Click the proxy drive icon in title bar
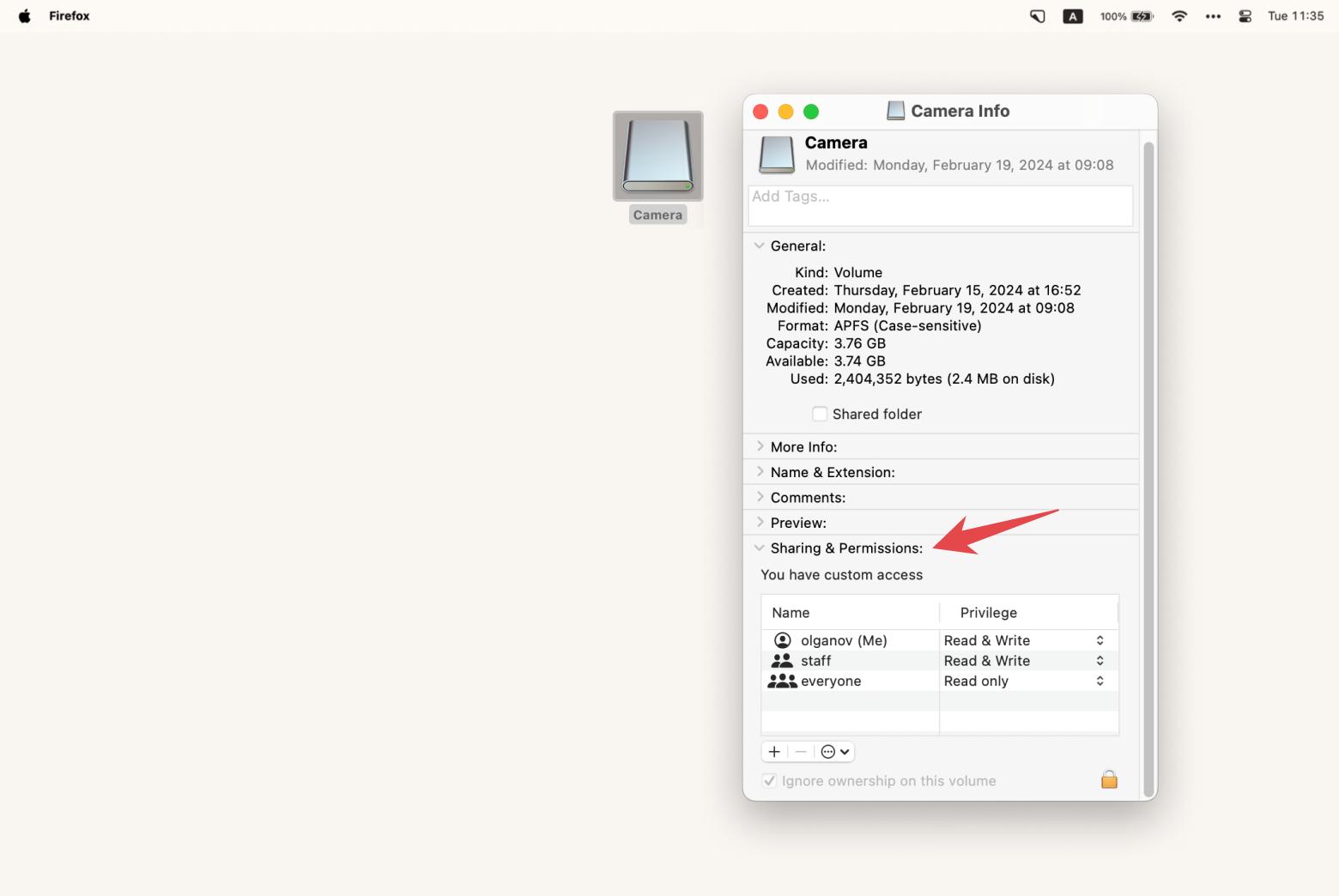 [x=895, y=111]
